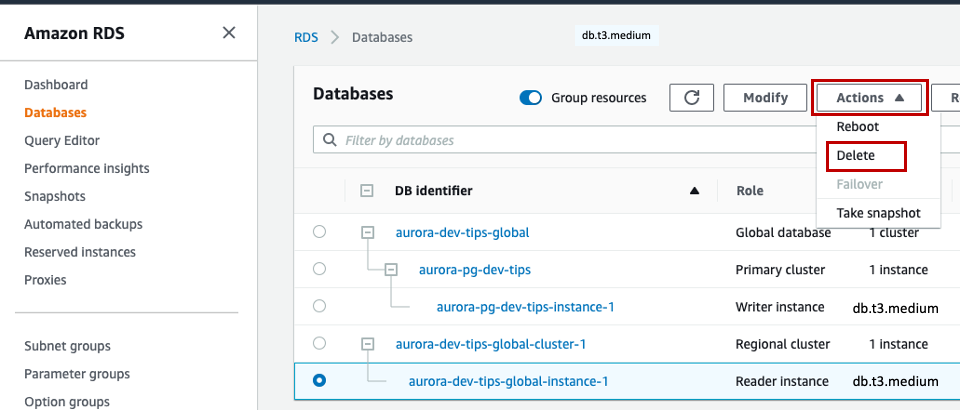Collapse the aurora-pg-dev-tips cluster node
The width and height of the screenshot is (960, 410).
pos(391,269)
